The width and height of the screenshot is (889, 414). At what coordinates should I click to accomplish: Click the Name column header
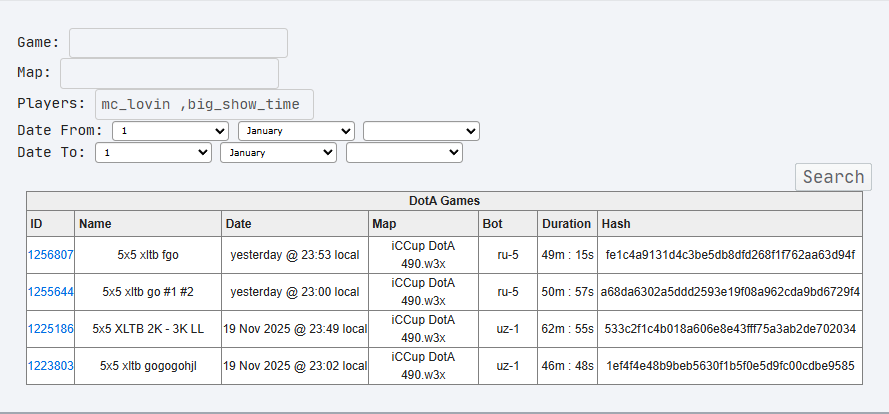click(95, 224)
